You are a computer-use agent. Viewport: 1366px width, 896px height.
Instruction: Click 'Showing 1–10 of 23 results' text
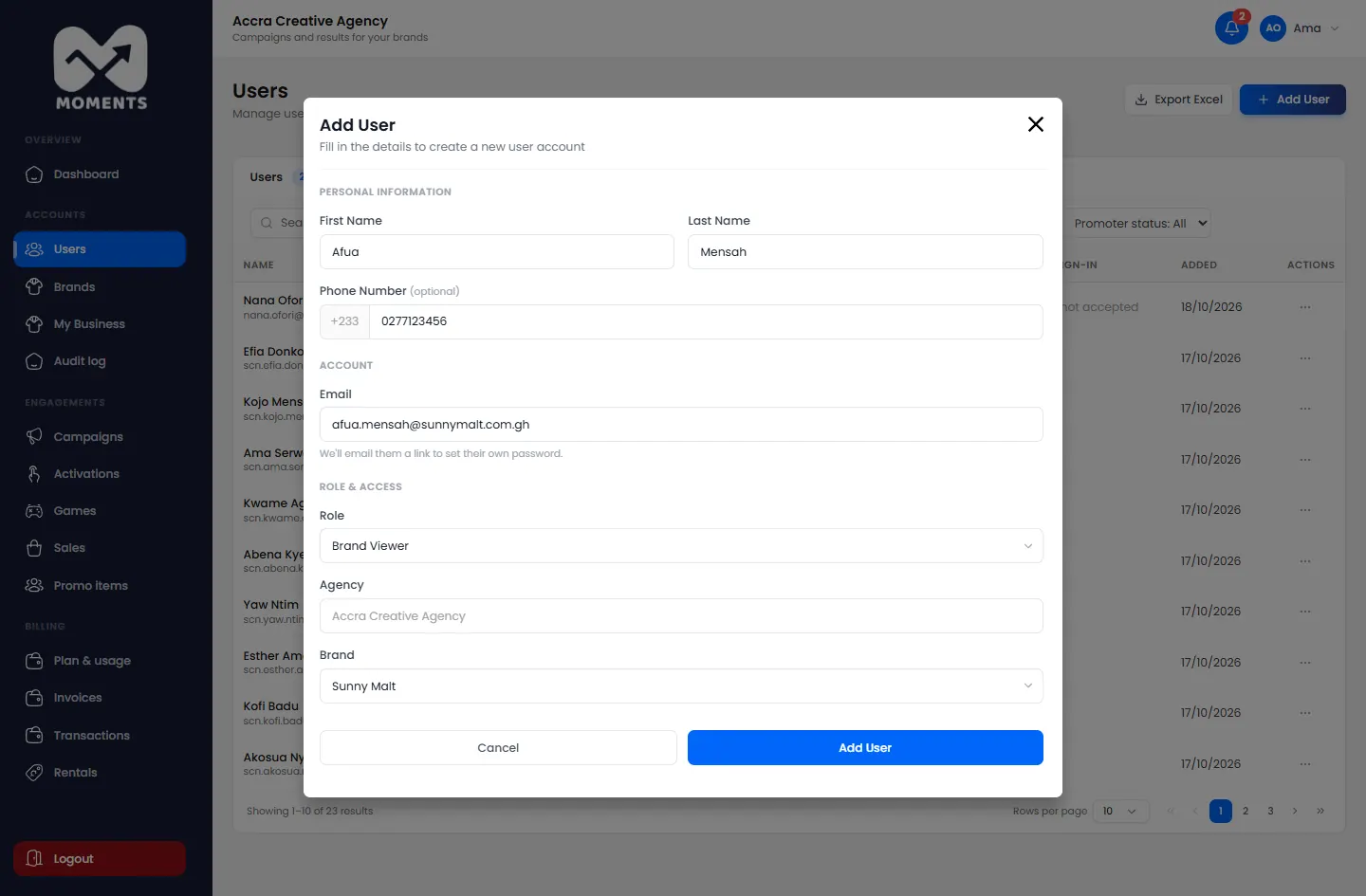[310, 812]
